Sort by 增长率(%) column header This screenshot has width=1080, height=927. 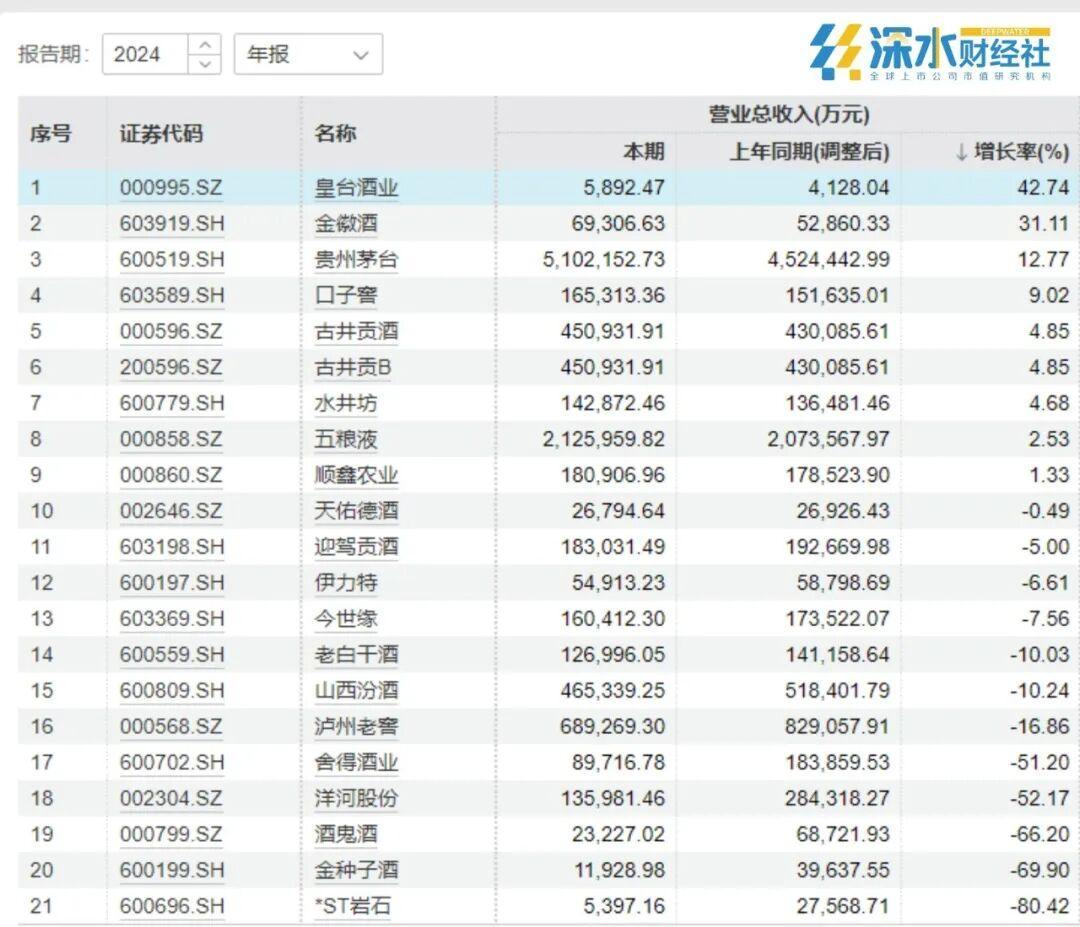[x=1011, y=152]
